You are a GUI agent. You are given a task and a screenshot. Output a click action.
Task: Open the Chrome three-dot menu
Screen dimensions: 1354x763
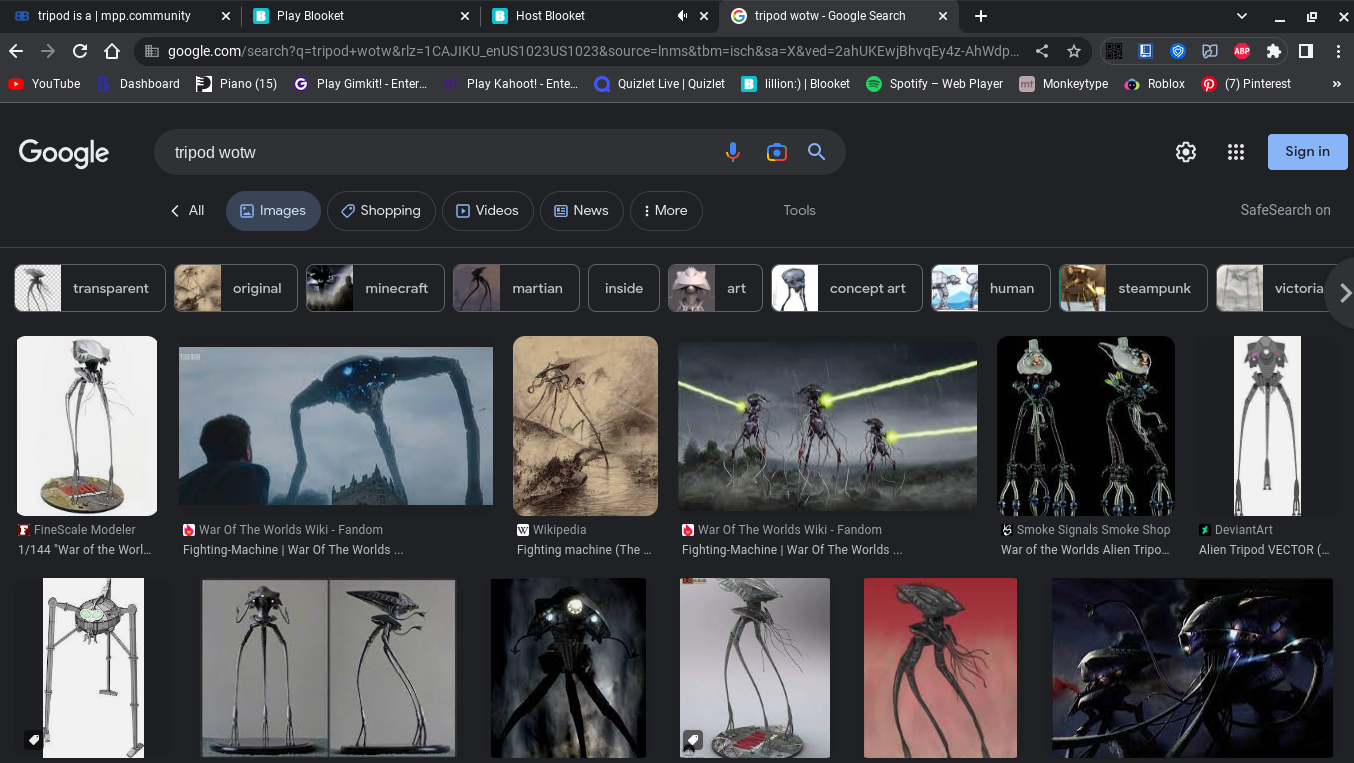tap(1338, 51)
